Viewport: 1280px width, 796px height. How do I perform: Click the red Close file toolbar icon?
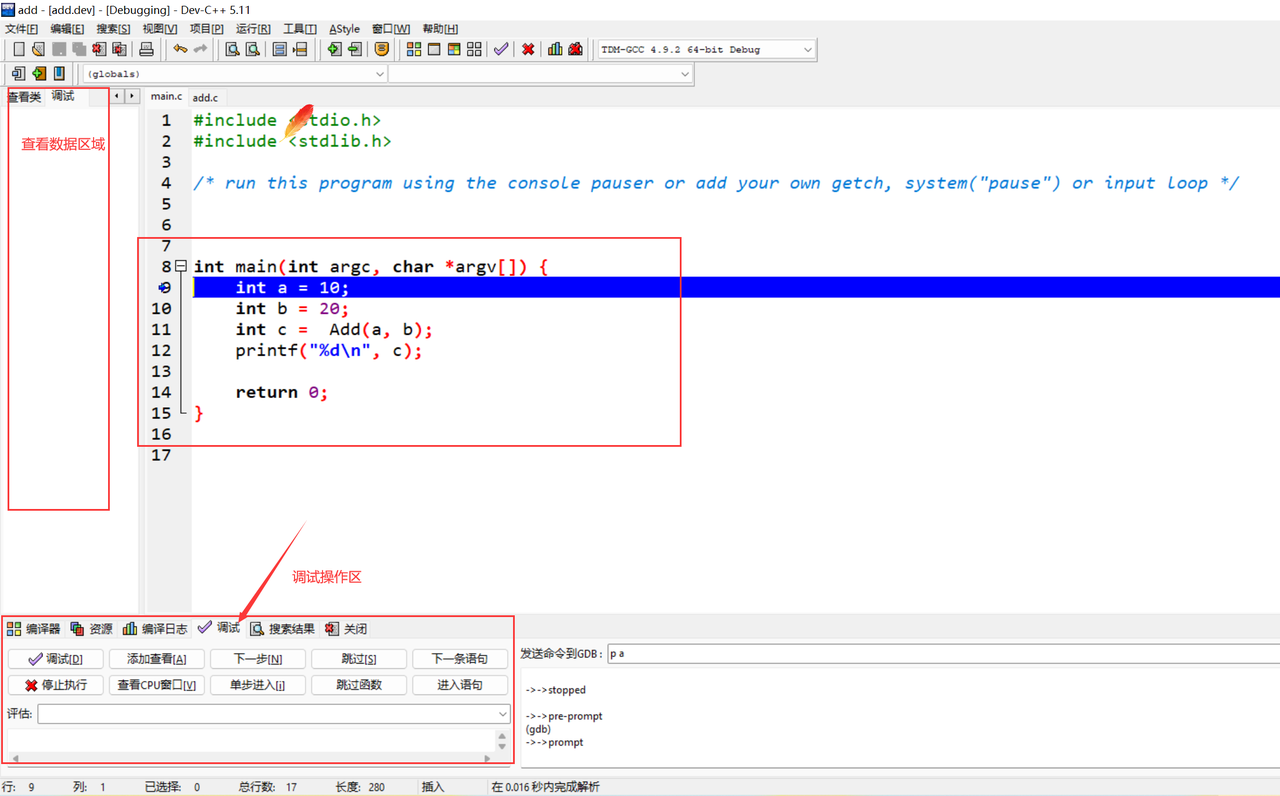[99, 49]
